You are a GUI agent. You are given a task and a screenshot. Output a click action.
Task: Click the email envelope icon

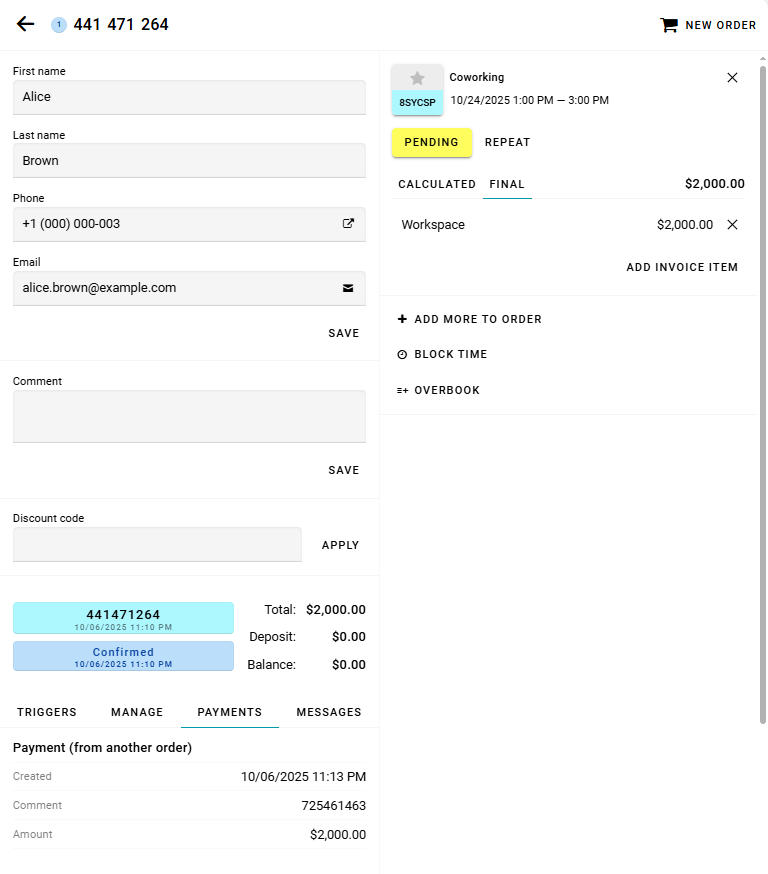coord(348,288)
